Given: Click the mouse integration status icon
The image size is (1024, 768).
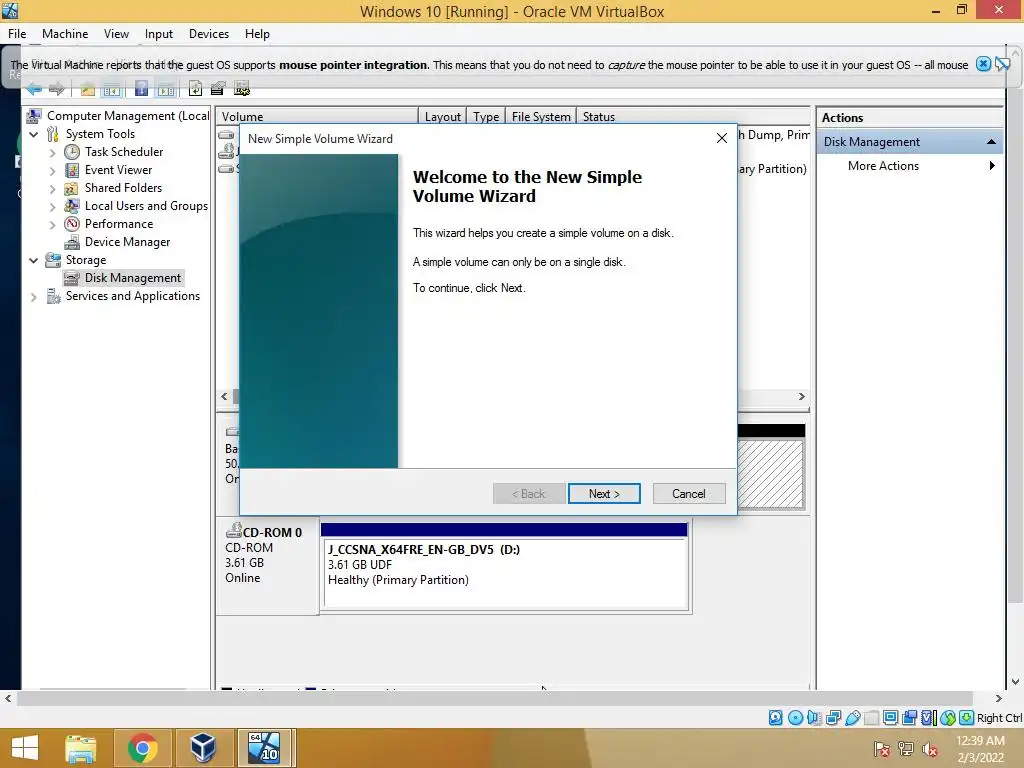Looking at the screenshot, I should point(948,718).
